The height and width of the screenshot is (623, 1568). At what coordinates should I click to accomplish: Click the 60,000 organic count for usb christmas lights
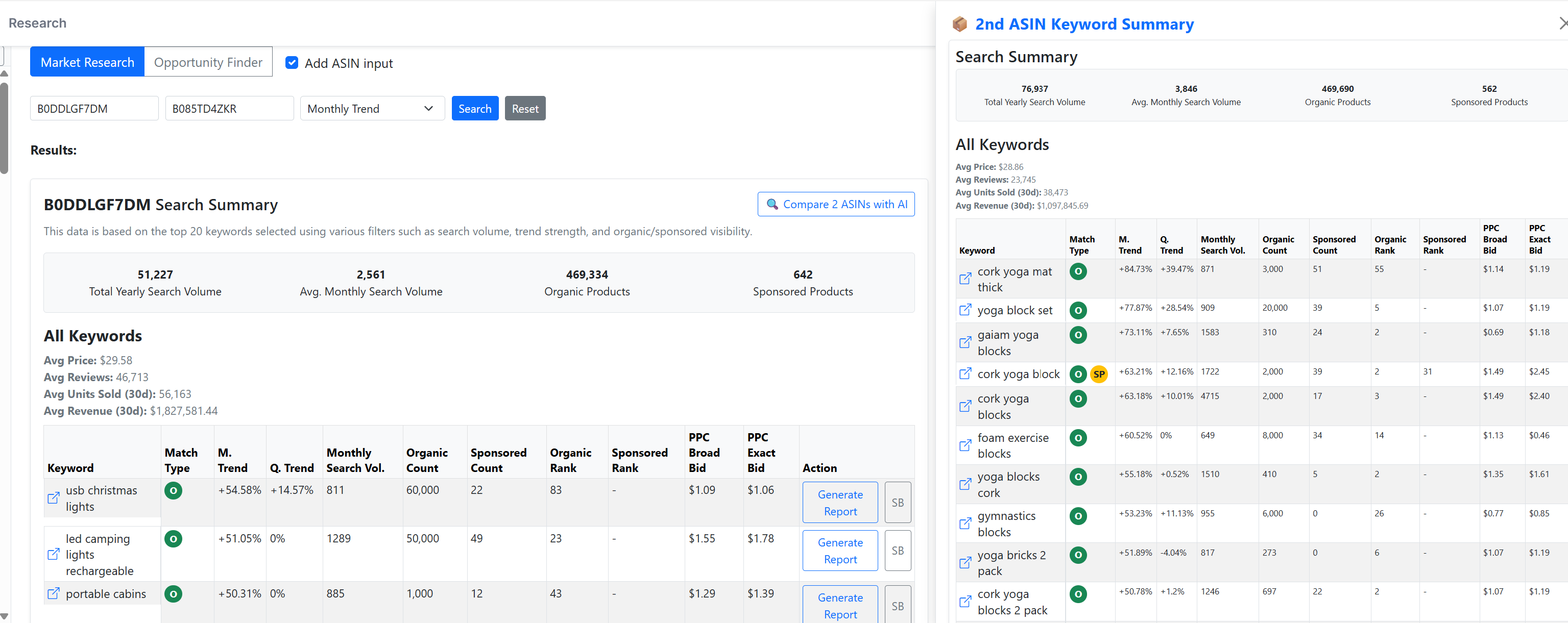click(422, 490)
